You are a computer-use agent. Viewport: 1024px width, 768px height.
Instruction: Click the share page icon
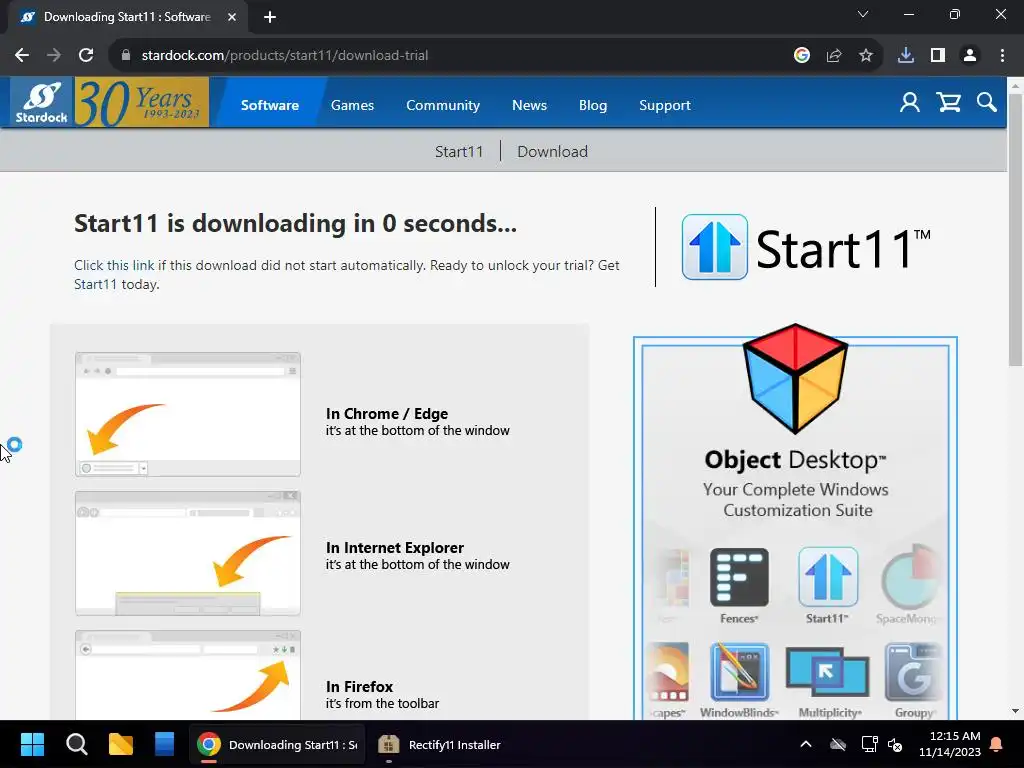(834, 56)
